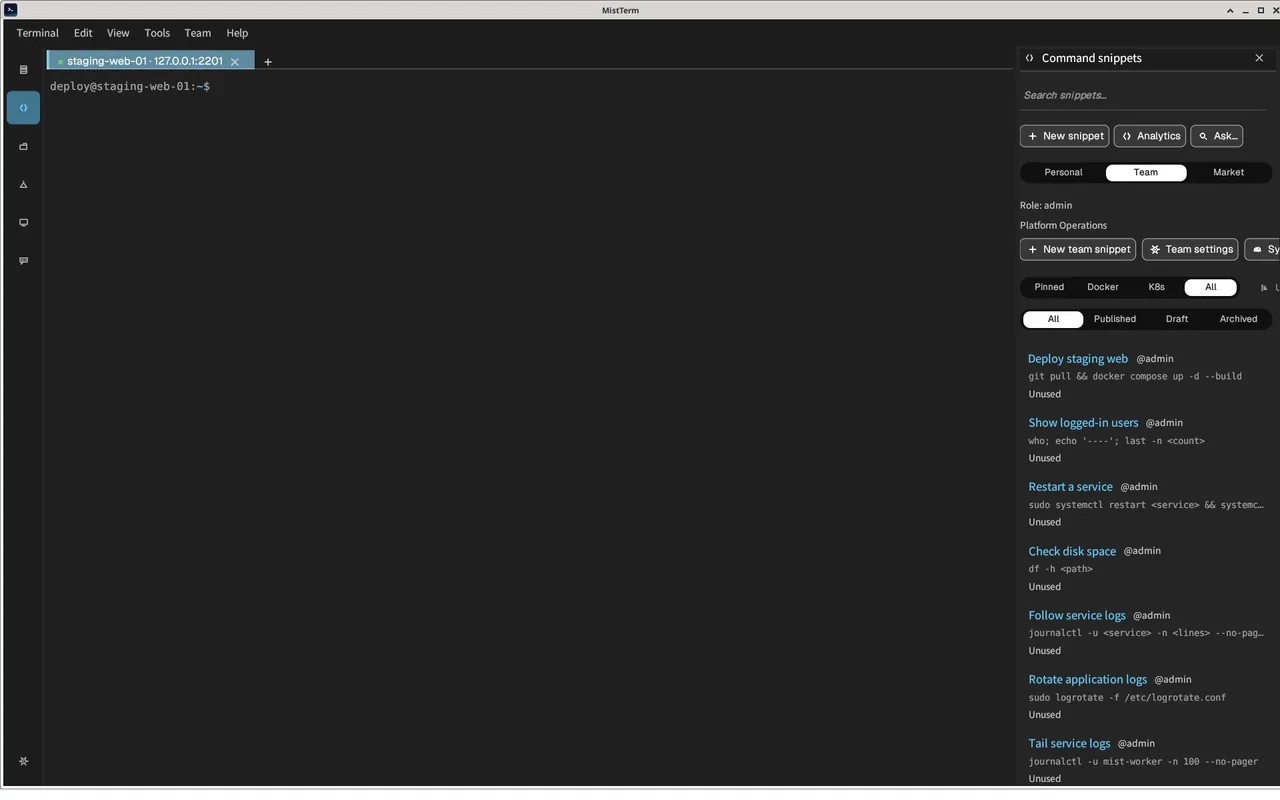Select the All tab beside Published

(1053, 319)
